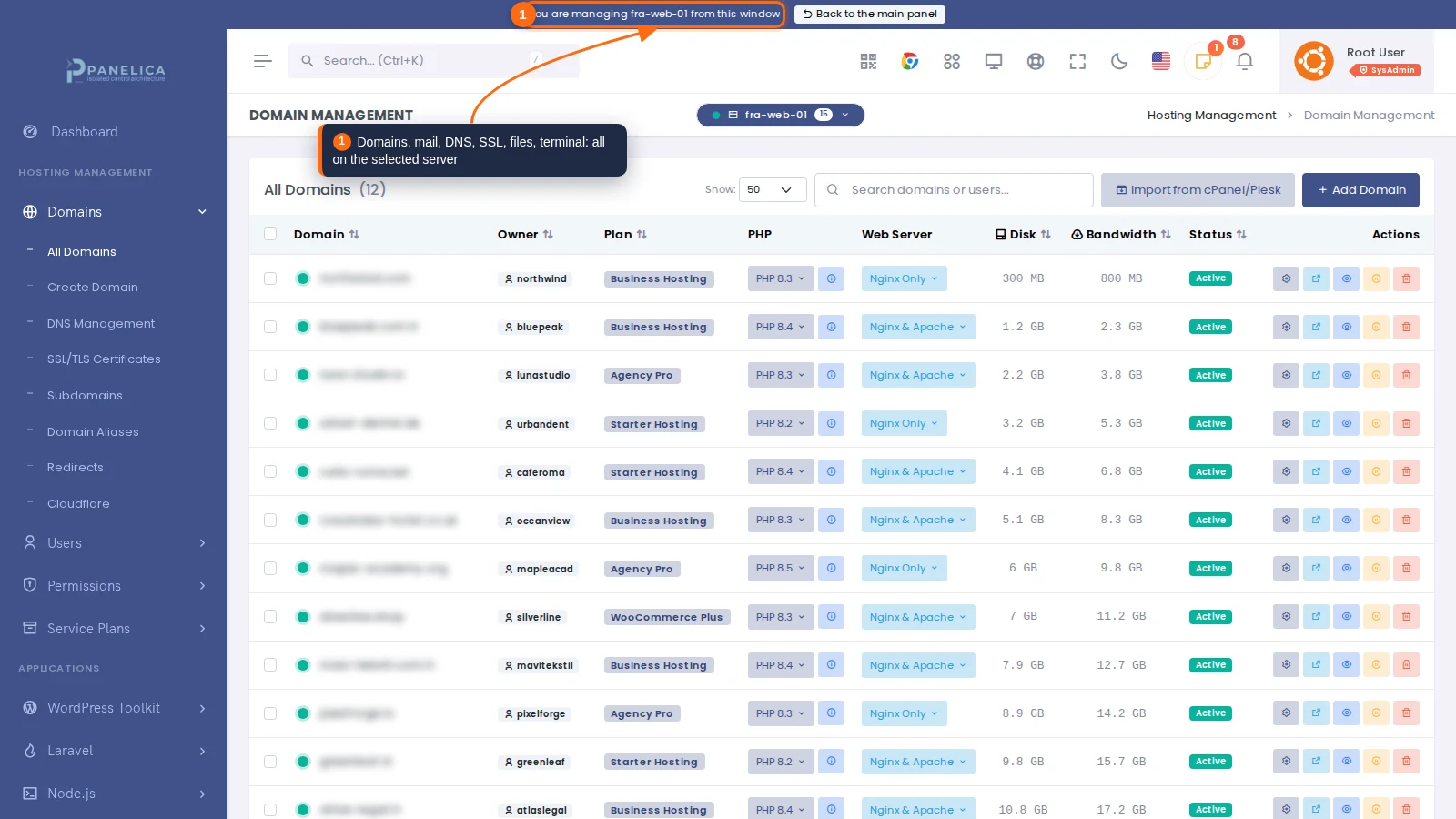This screenshot has width=1456, height=819.
Task: Open Nginx Only web server dropdown for northwind
Action: point(904,278)
